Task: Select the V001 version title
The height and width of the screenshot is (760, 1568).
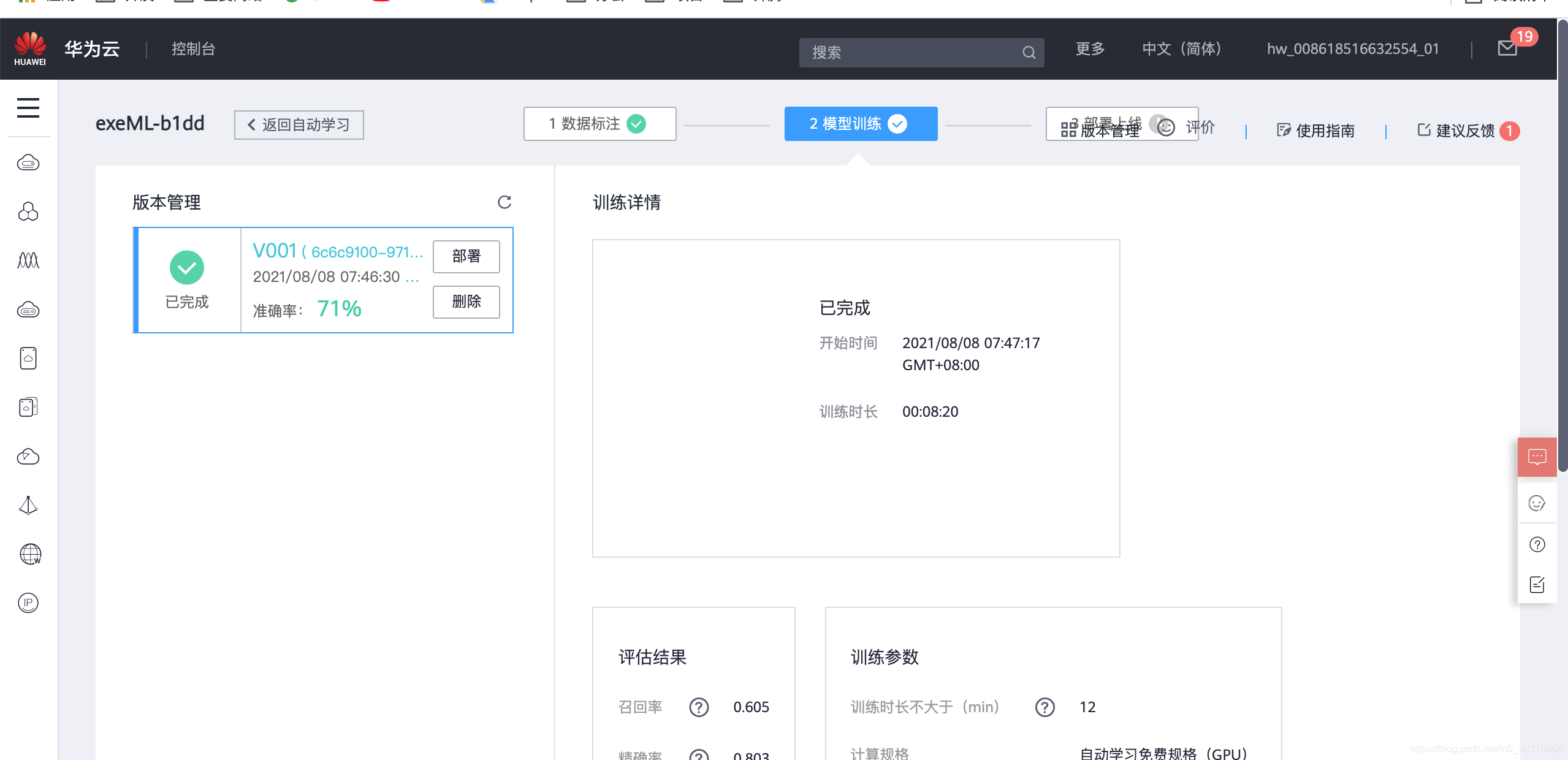Action: 275,251
